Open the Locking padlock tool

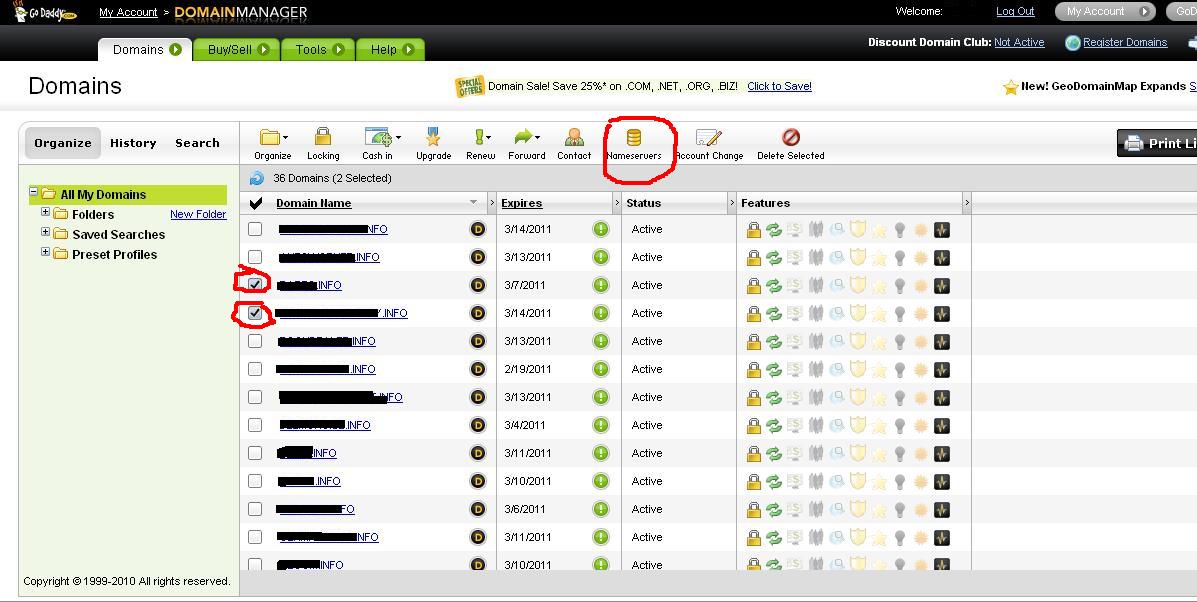pos(322,138)
